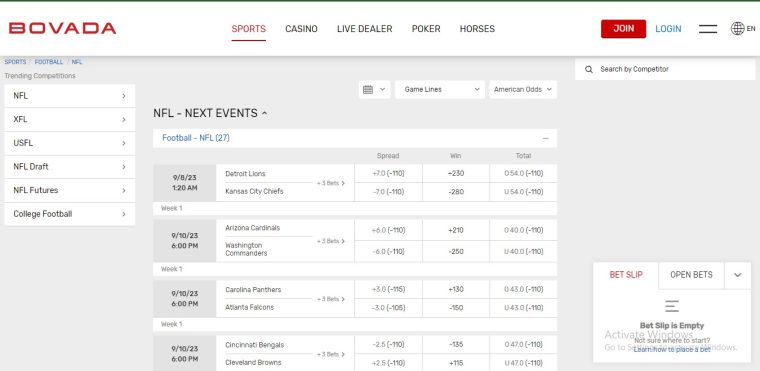Click the Bovada logo

[x=63, y=29]
